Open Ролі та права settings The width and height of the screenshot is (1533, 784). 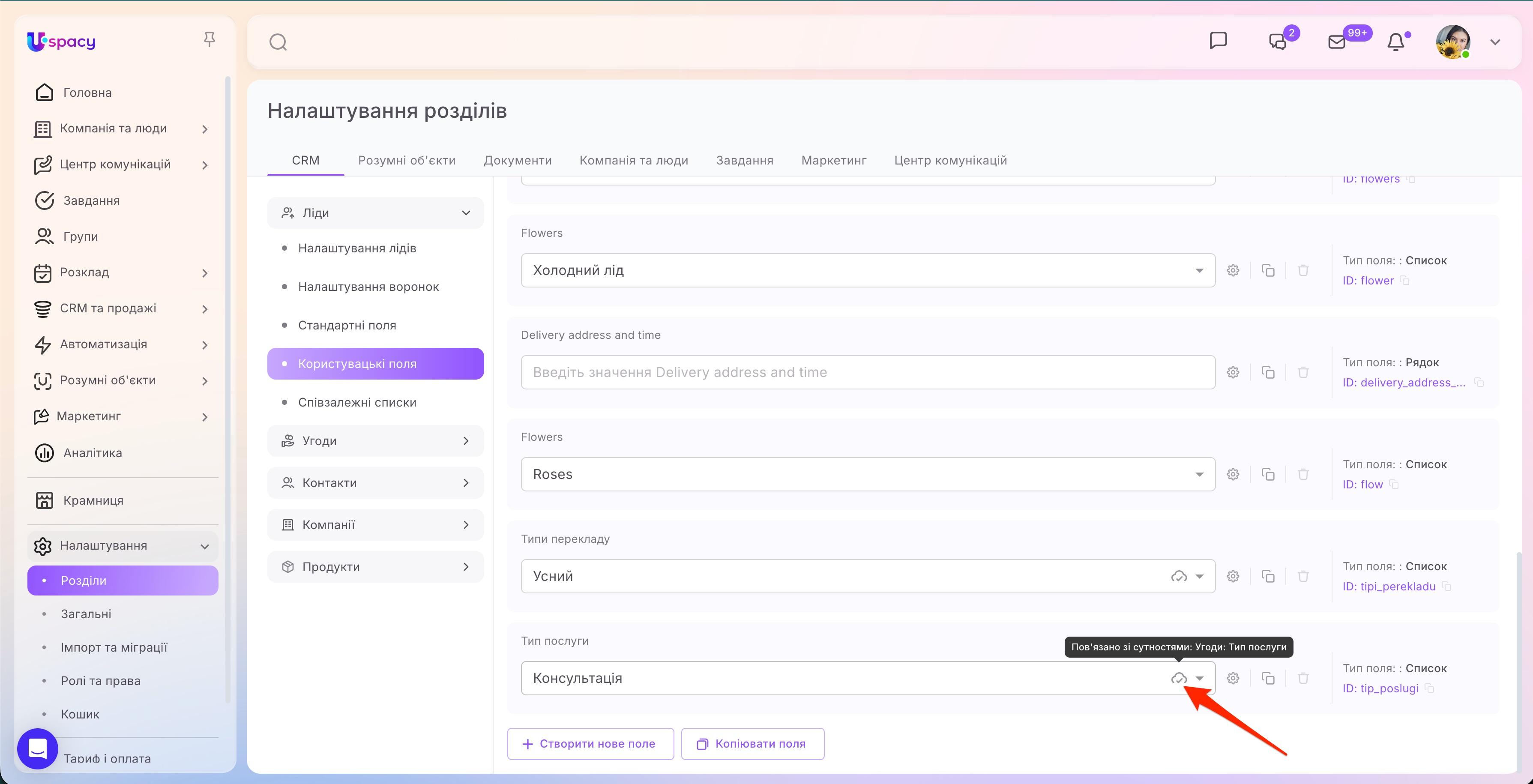(x=101, y=681)
